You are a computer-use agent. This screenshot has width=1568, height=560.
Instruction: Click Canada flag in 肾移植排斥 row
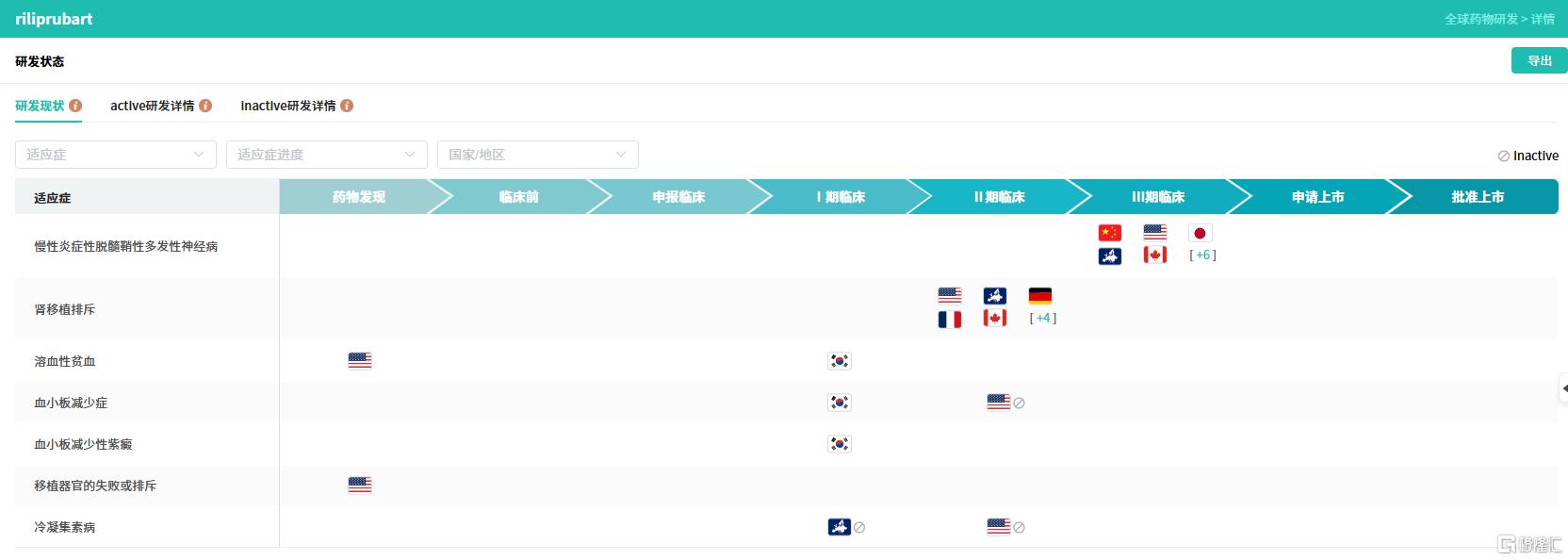pyautogui.click(x=995, y=319)
